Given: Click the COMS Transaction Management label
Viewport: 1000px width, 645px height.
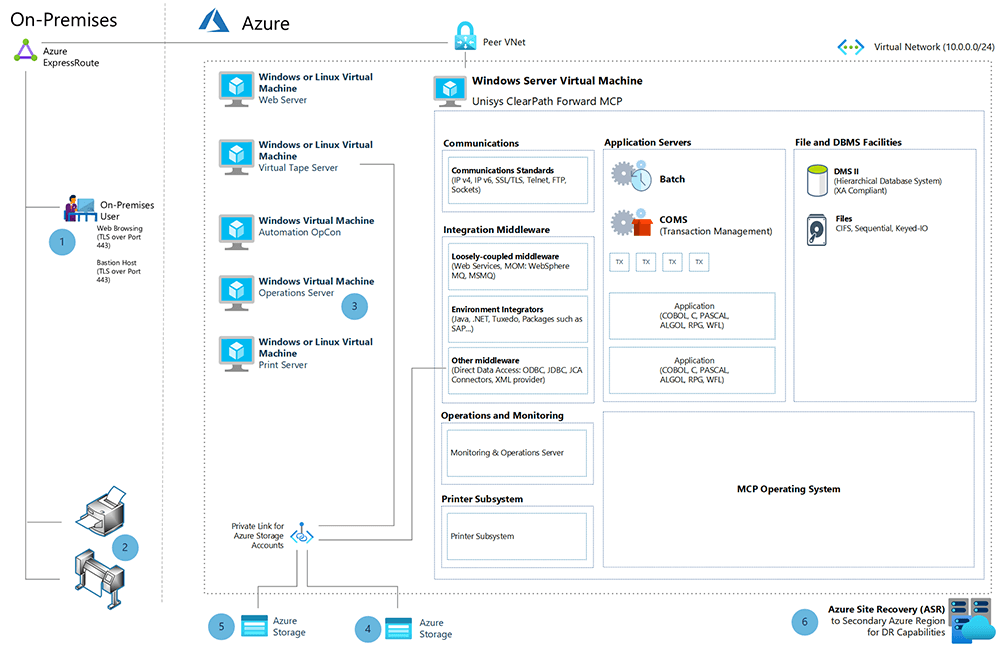Looking at the screenshot, I should pyautogui.click(x=716, y=225).
